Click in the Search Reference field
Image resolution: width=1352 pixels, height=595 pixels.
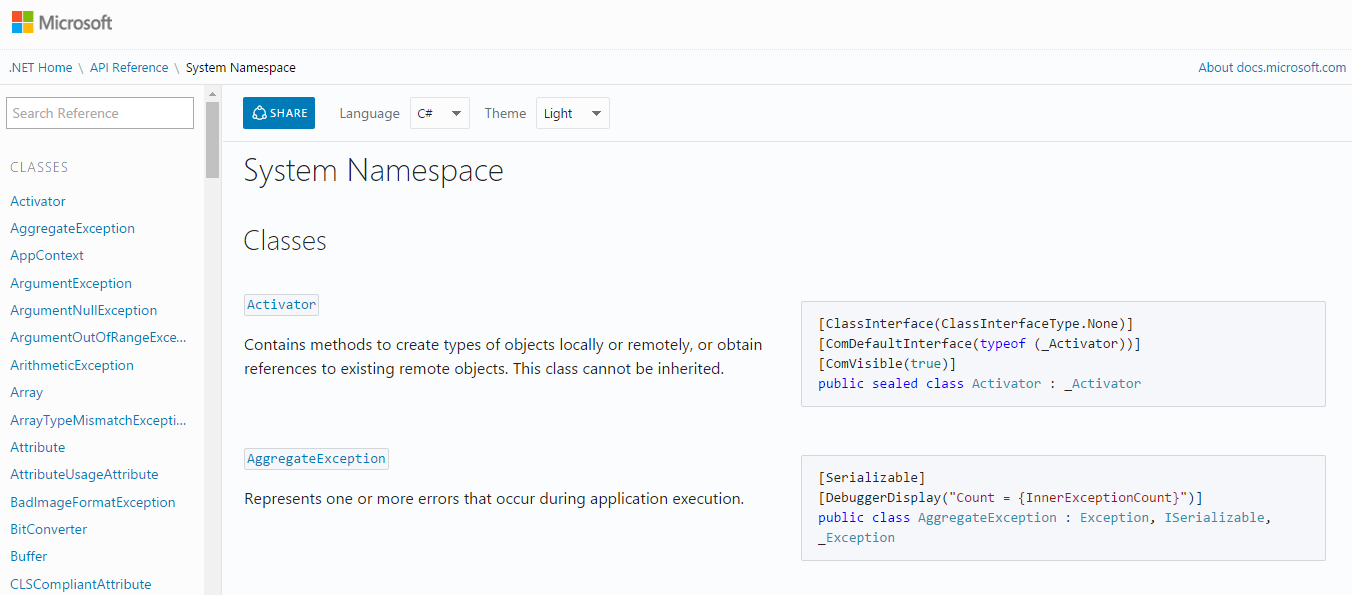point(100,113)
